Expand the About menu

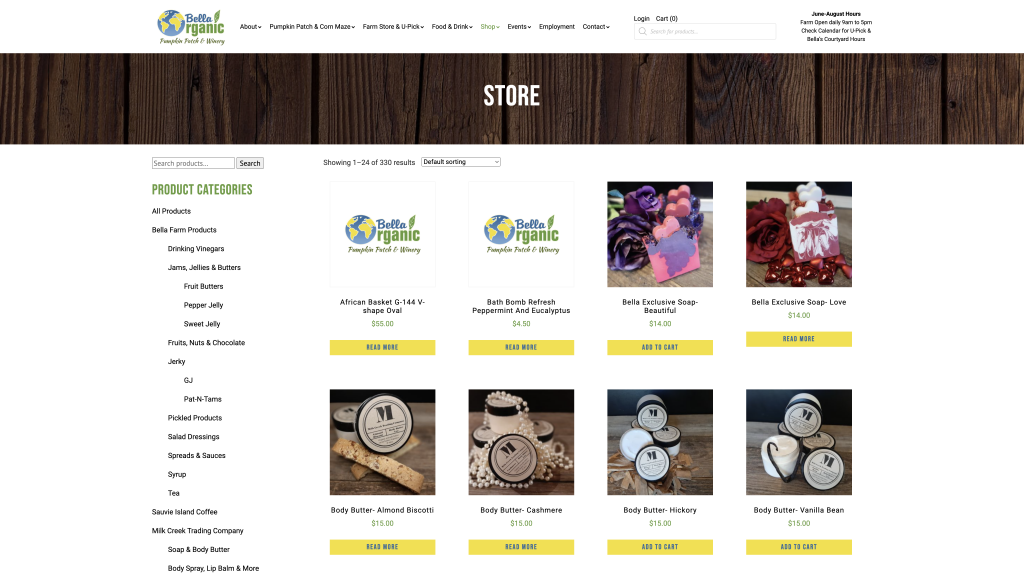250,27
